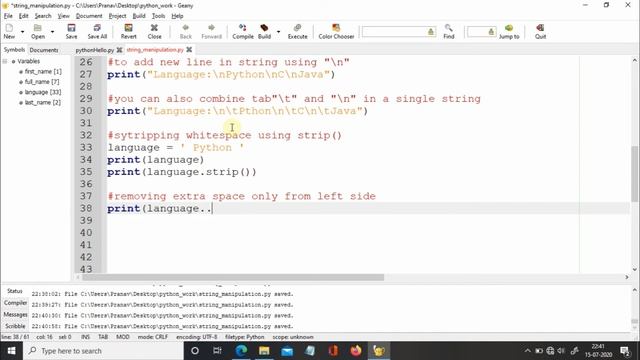
Task: Click the search text field in toolbar
Action: point(398,31)
